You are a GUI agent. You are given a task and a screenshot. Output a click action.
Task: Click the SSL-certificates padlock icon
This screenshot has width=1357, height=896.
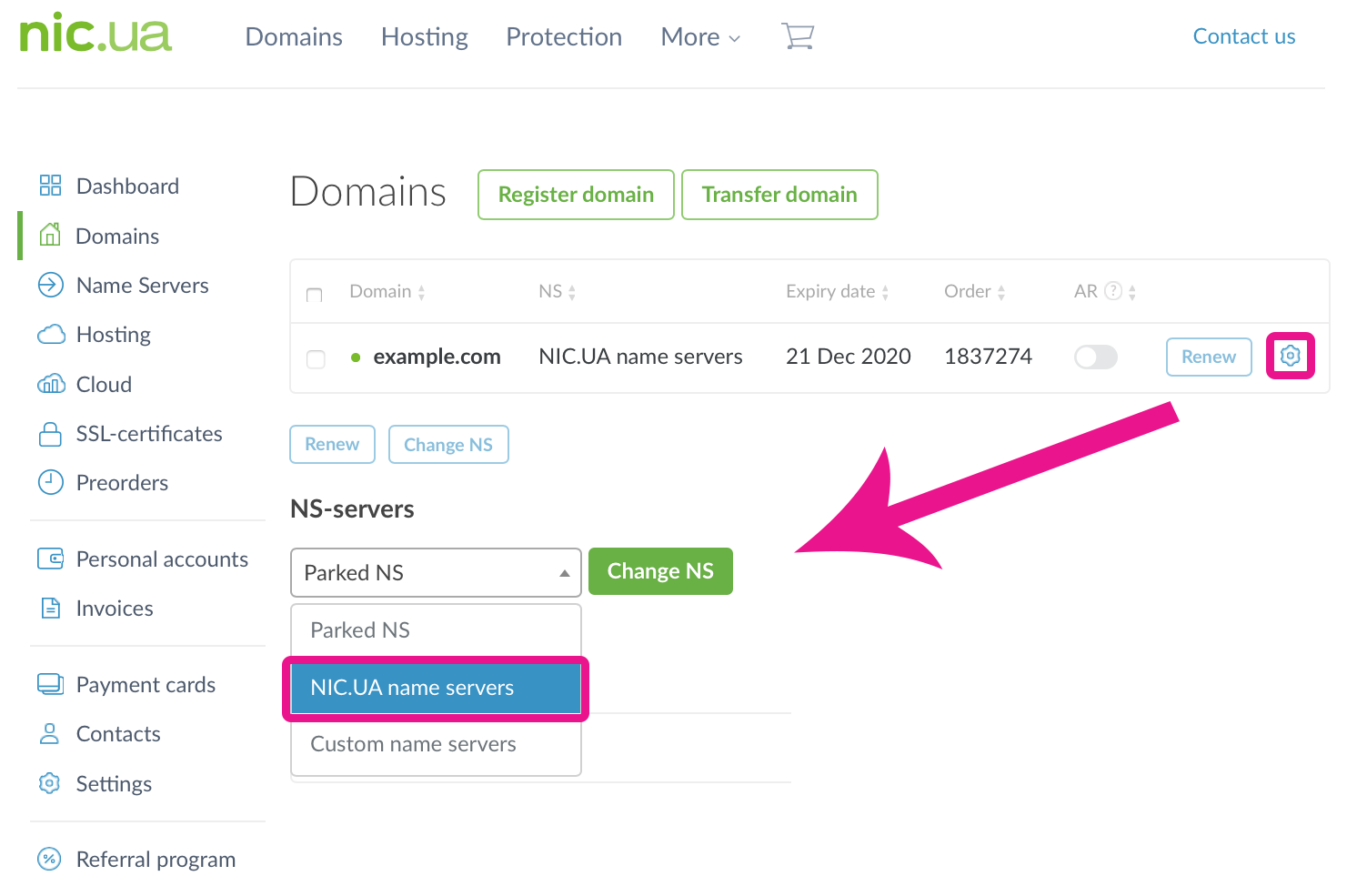pos(50,434)
